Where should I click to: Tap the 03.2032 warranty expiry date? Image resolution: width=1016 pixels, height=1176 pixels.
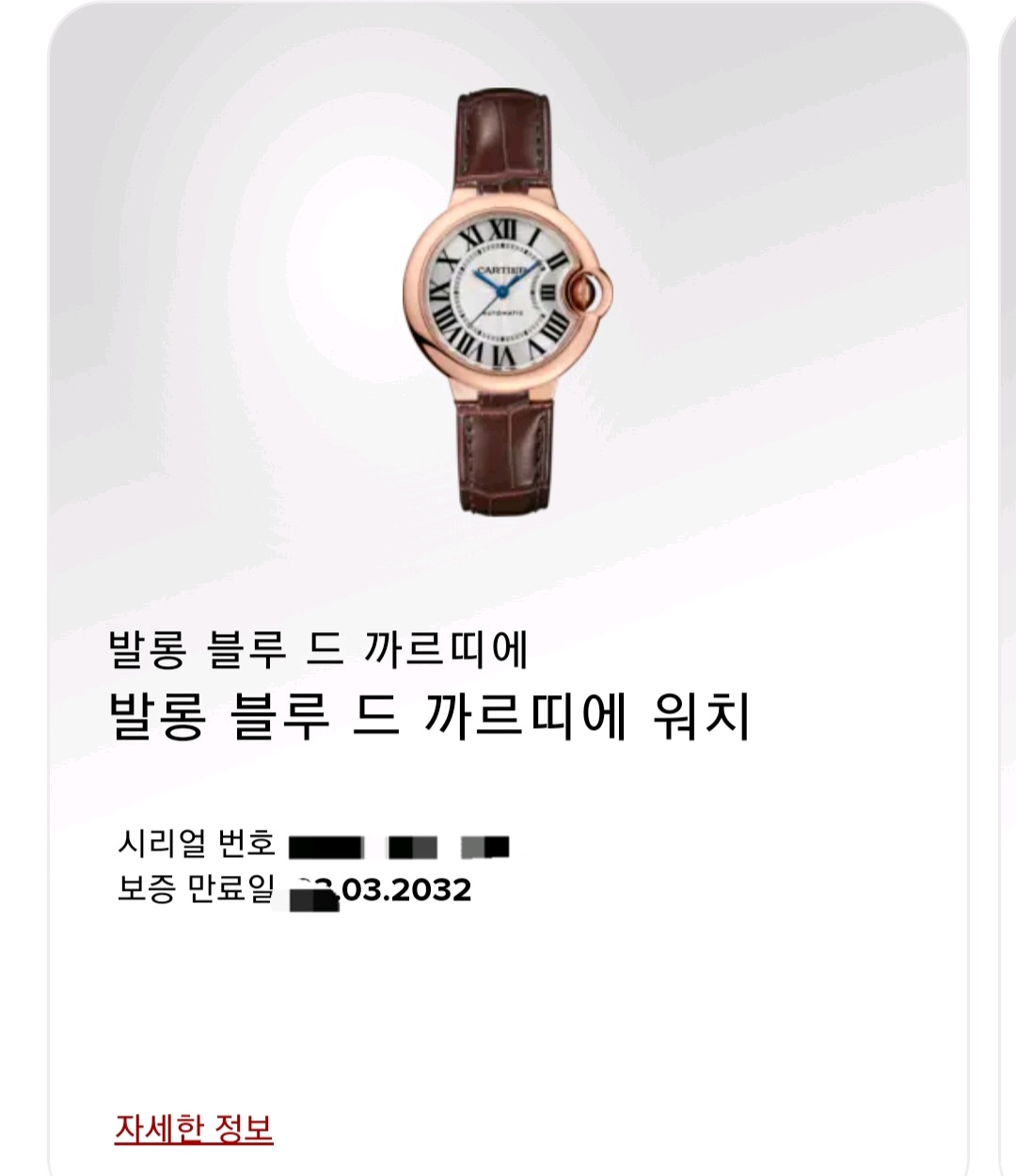tap(405, 890)
